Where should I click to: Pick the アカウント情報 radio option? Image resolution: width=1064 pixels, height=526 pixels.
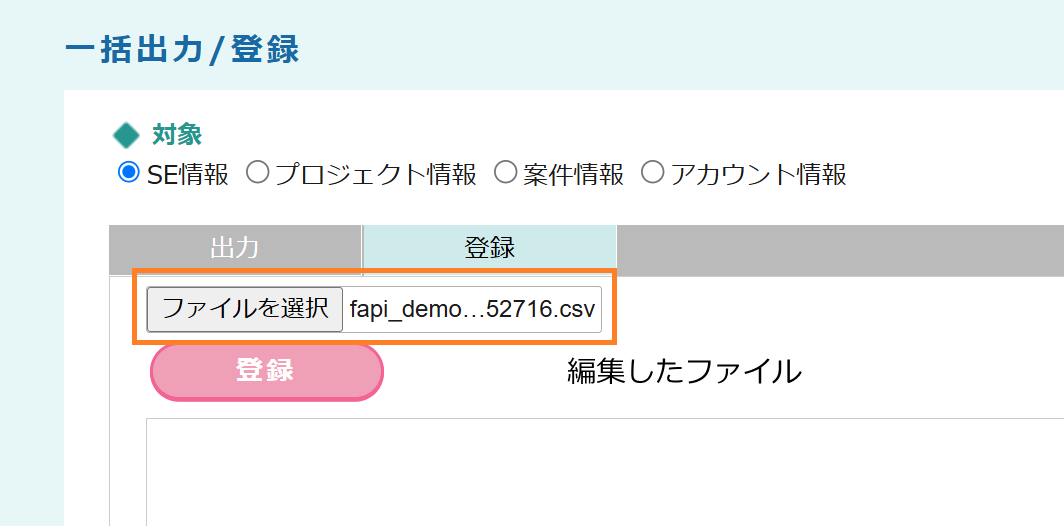click(x=652, y=173)
